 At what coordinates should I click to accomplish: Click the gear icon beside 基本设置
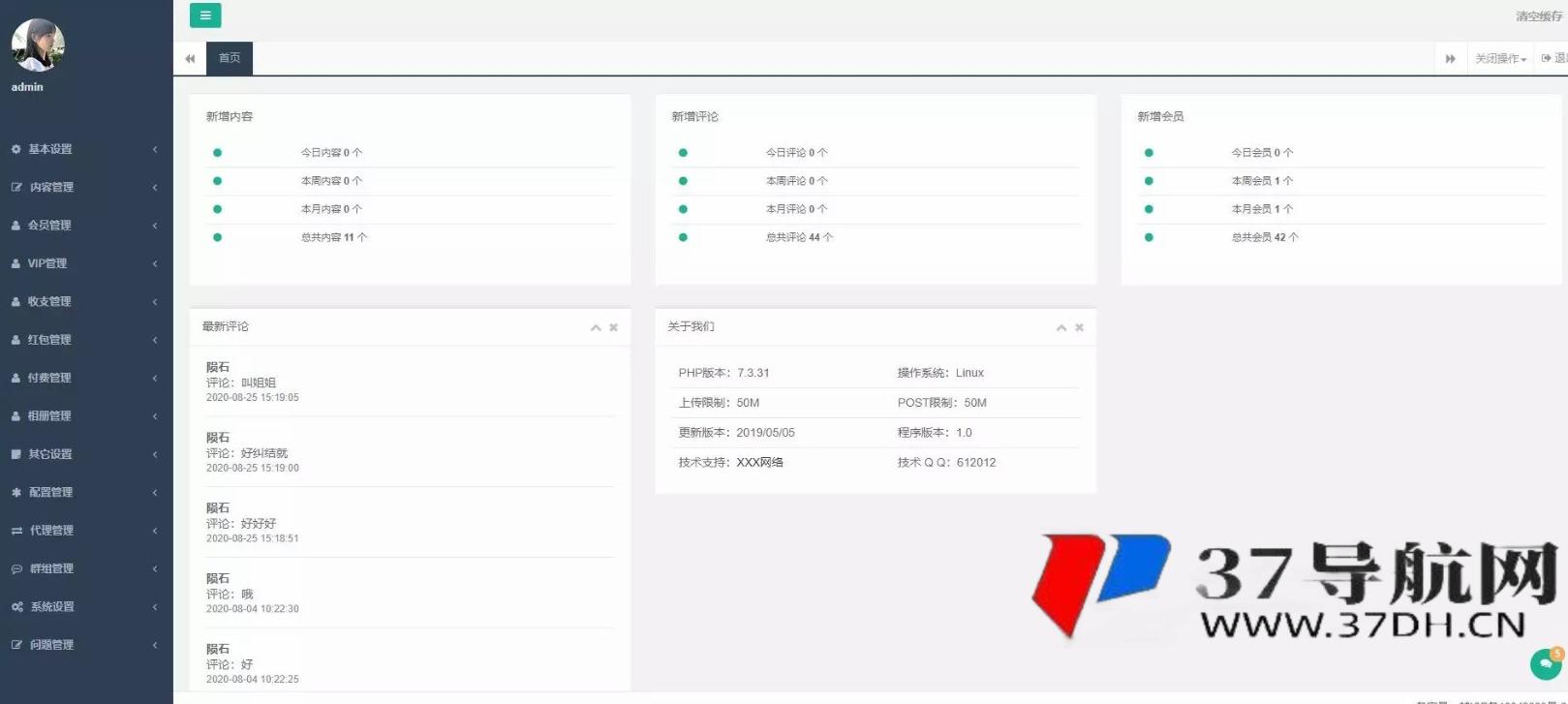pos(16,149)
